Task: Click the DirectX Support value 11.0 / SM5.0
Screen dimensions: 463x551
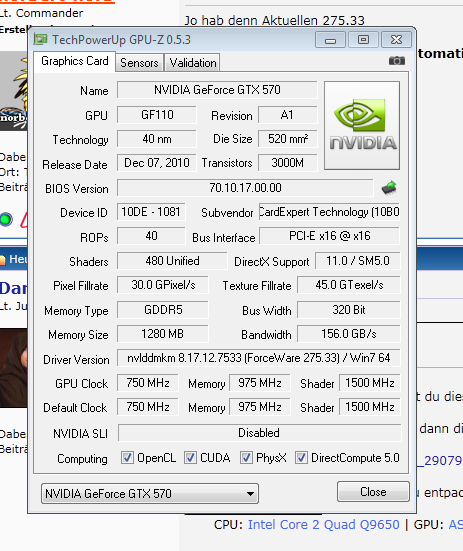Action: [358, 261]
